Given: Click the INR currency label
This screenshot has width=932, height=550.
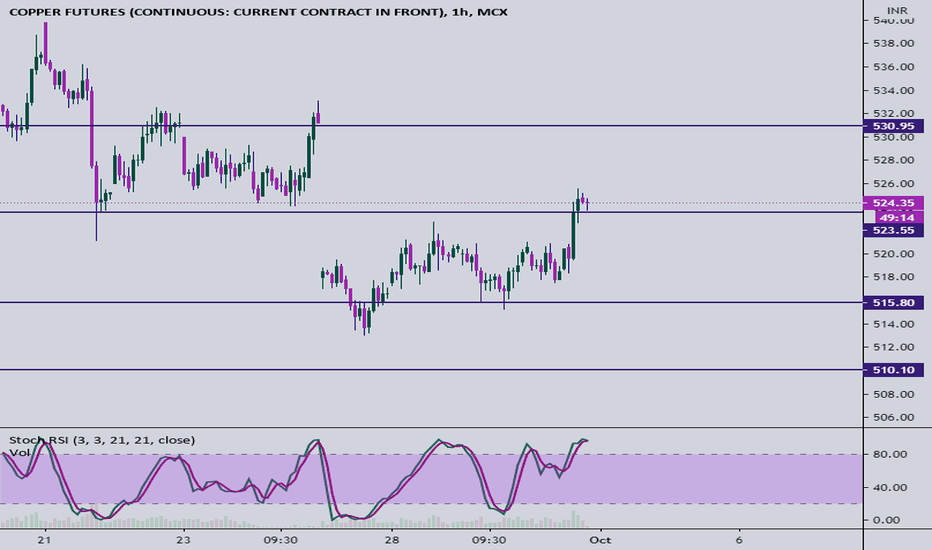Looking at the screenshot, I should pos(897,10).
